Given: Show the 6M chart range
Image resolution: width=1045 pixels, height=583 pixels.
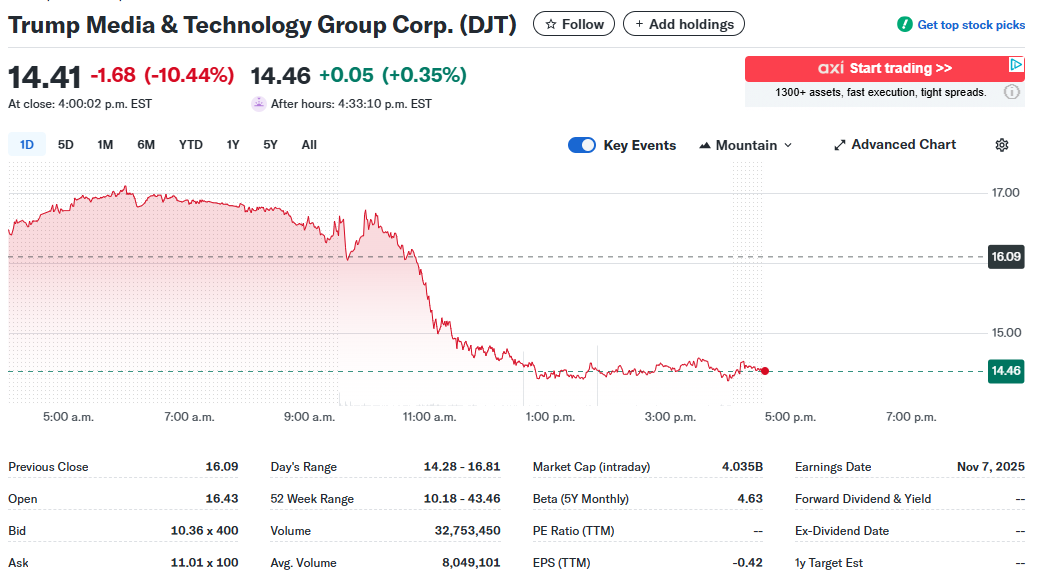Looking at the screenshot, I should point(146,145).
